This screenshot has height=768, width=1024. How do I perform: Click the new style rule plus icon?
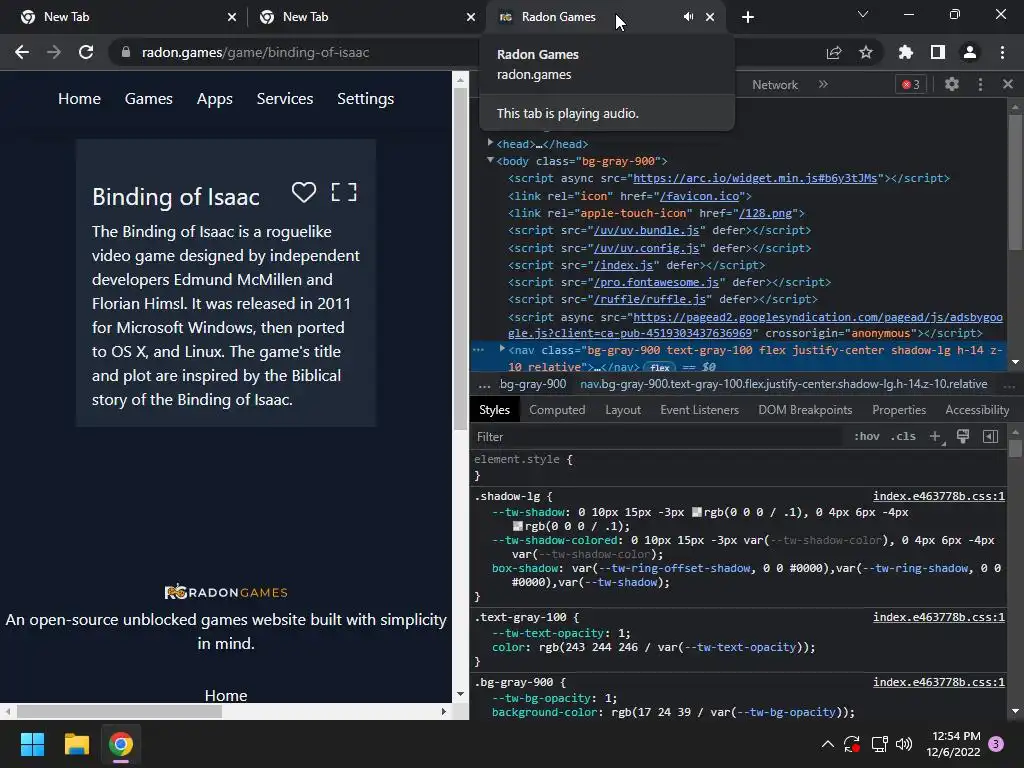[935, 436]
